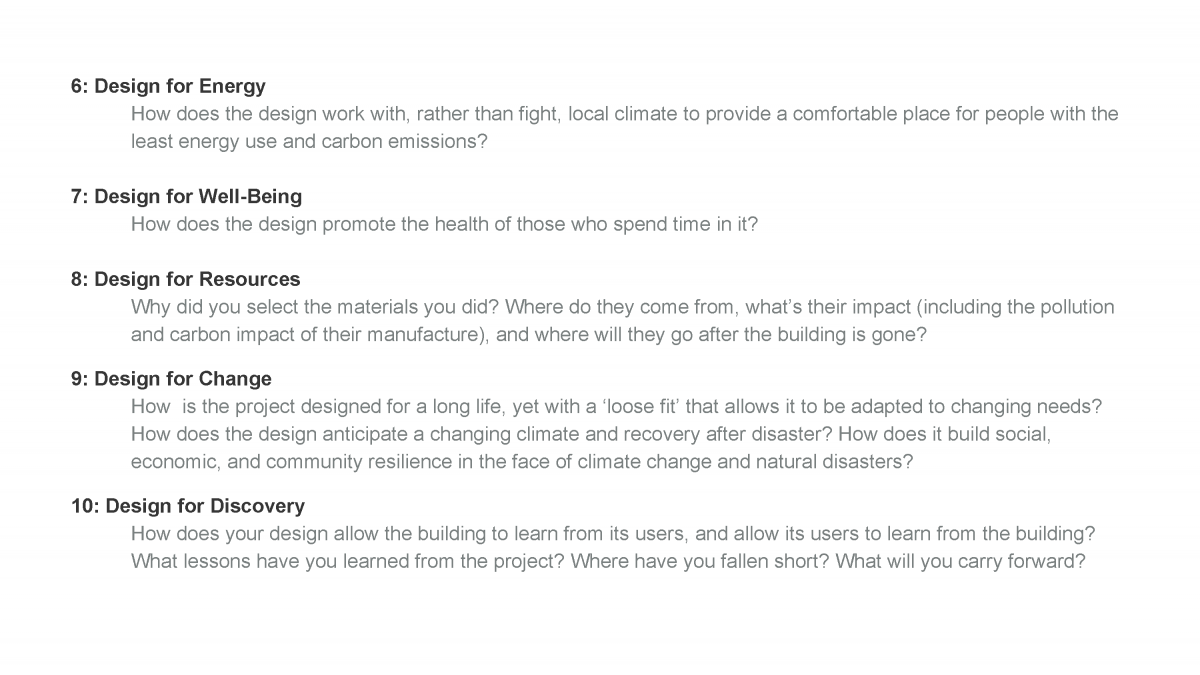Select the '9: Design for Change' heading

coord(171,379)
